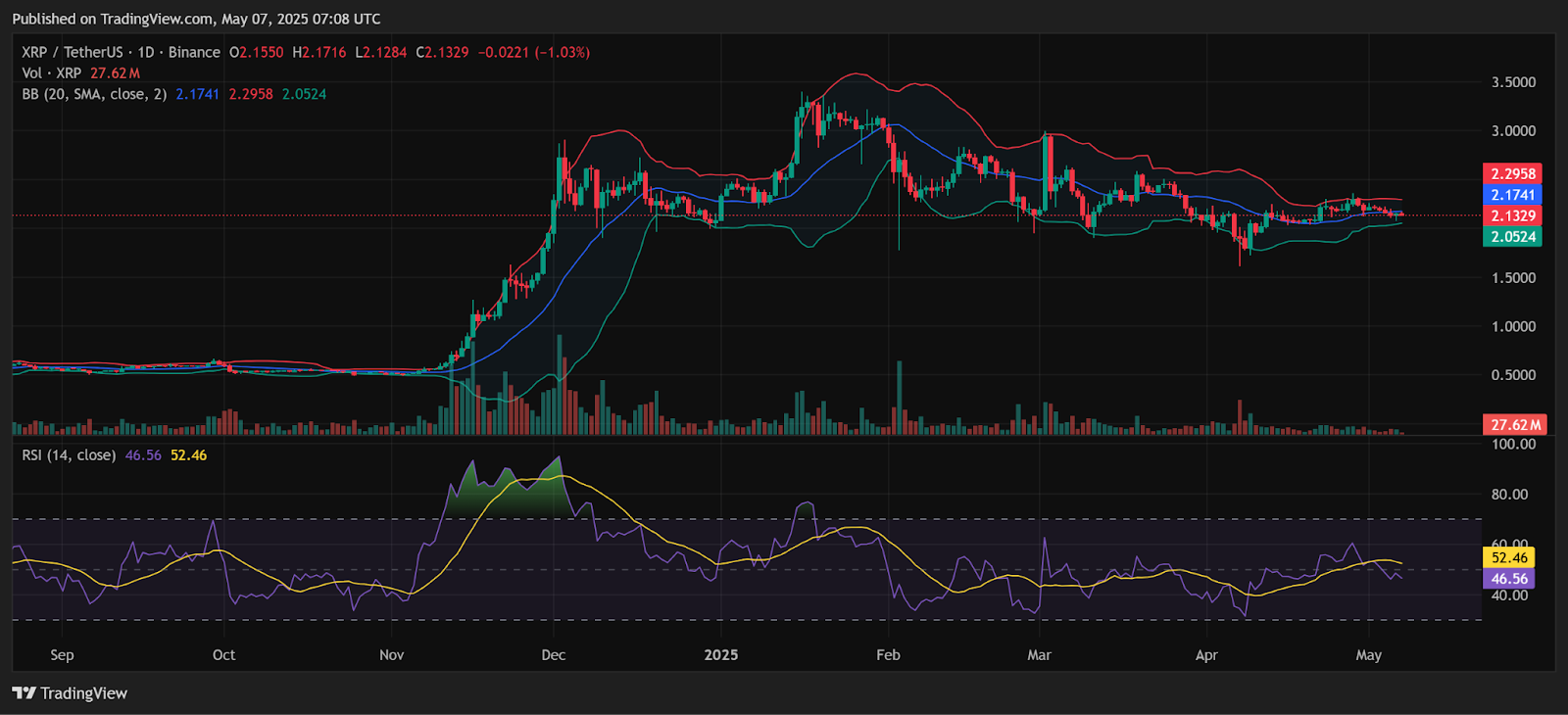Open the BB (20, SMA, close, 2) indicator legend
Viewport: 1568px width, 715px height.
(94, 94)
